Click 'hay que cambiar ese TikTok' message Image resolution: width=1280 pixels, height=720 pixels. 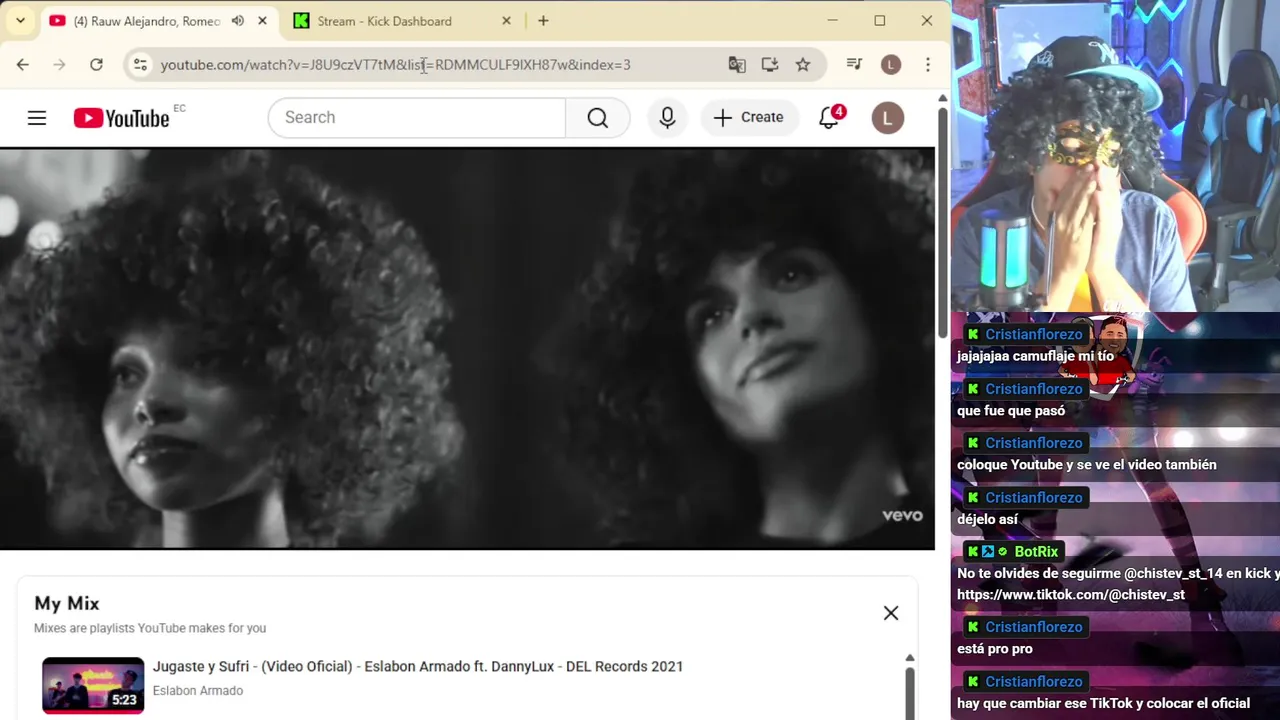pyautogui.click(x=1104, y=704)
